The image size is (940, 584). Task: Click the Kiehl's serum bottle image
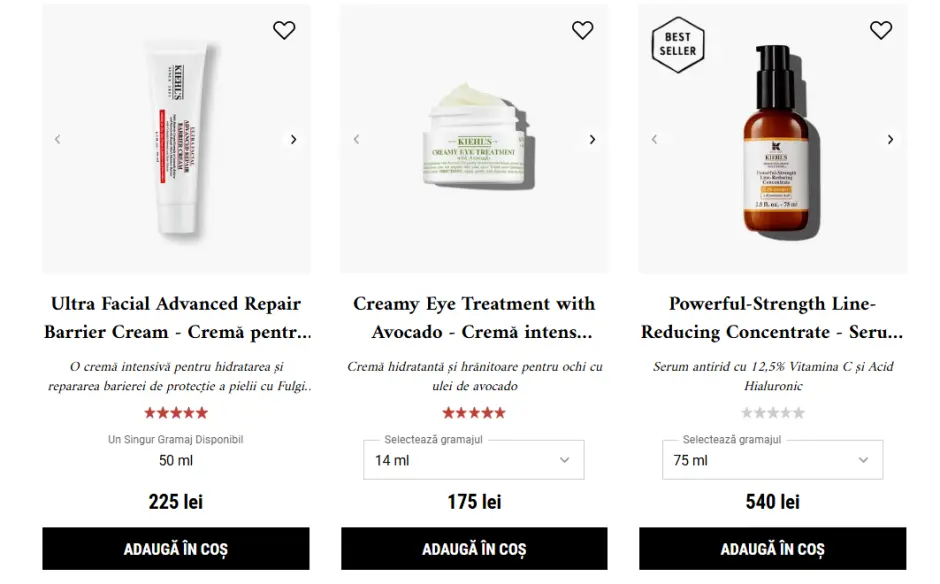tap(775, 140)
